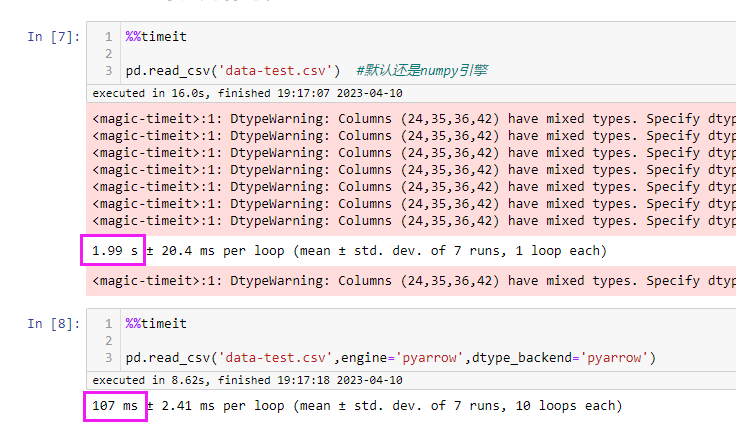This screenshot has width=736, height=442.
Task: Click line number 3 in cell 8
Action: click(x=107, y=358)
